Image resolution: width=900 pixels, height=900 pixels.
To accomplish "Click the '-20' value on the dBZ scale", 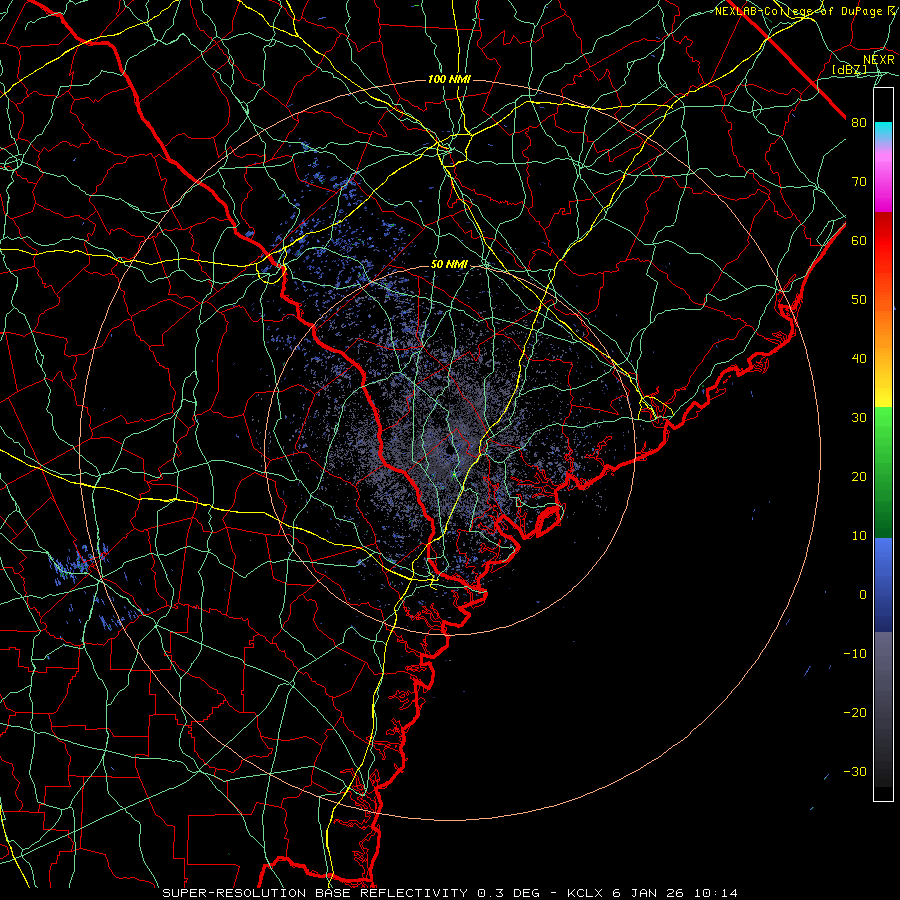I will coord(855,713).
